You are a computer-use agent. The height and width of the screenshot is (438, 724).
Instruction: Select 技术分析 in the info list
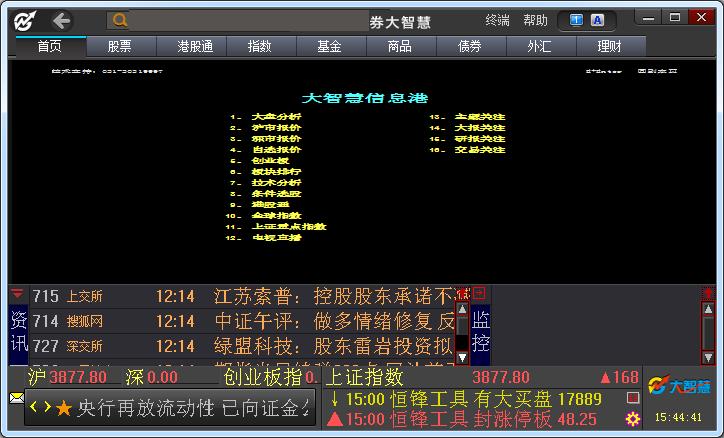(276, 183)
